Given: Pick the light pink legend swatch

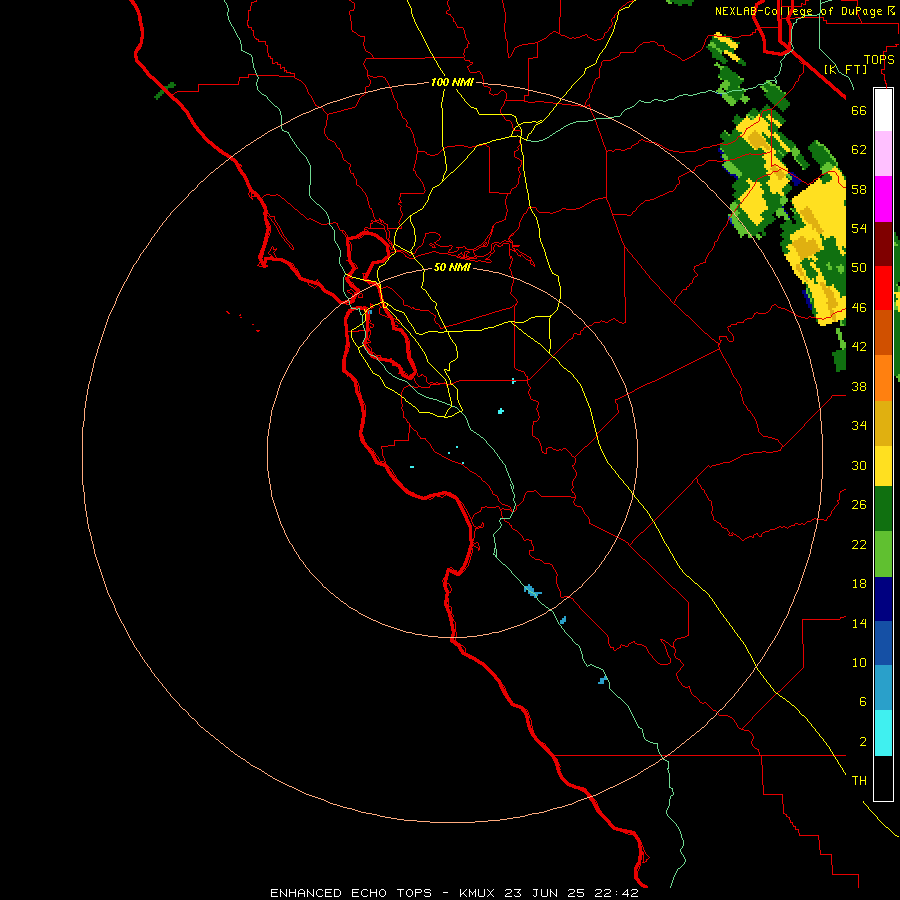Looking at the screenshot, I should (x=883, y=153).
